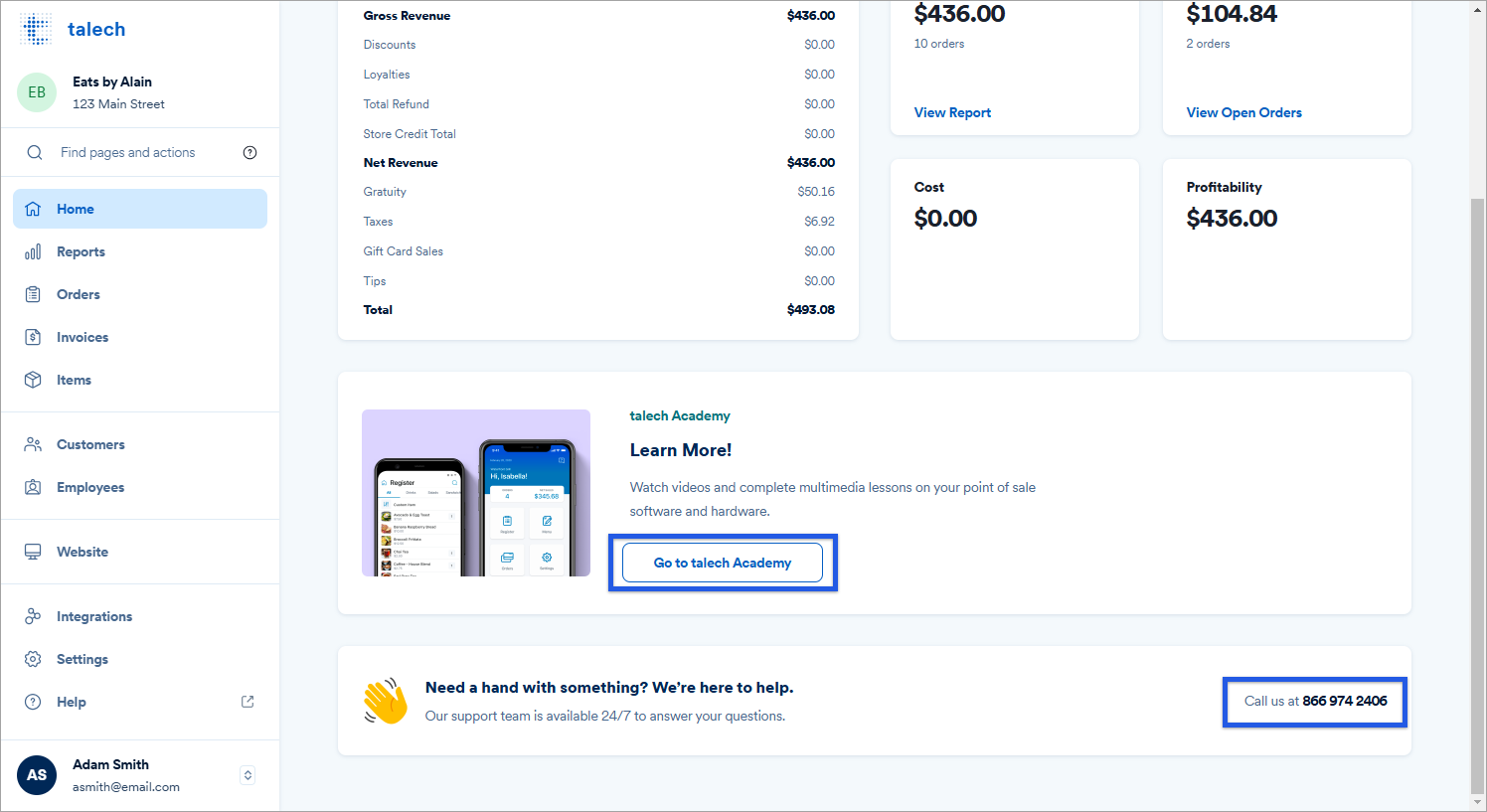Screen dimensions: 1487x812
Task: Click the Reports bar chart icon
Action: click(x=33, y=251)
